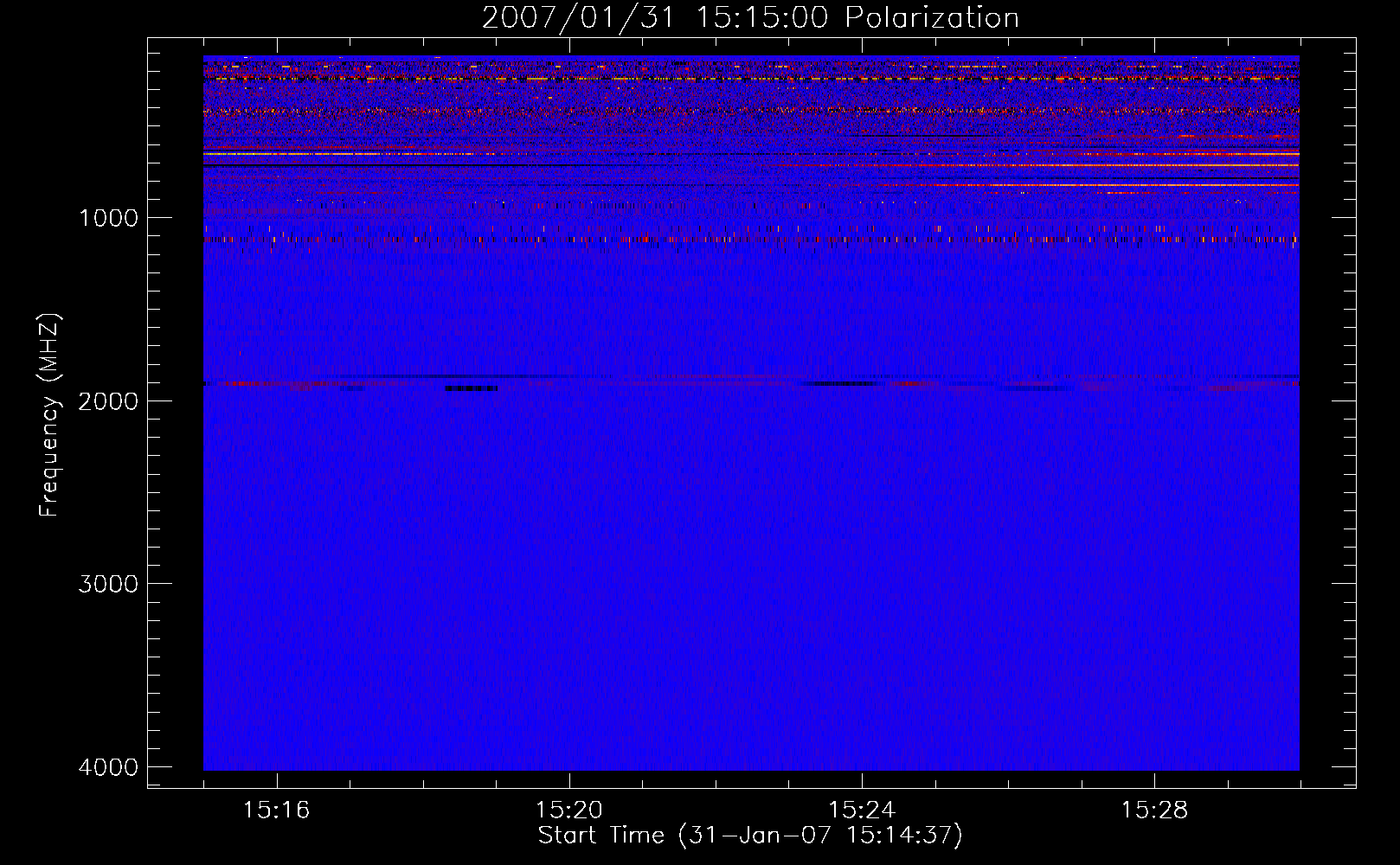Screen dimensions: 1400x865
Task: Click the 'Start Time (31-Jan-07 15:14:37)' label
Action: [x=750, y=836]
